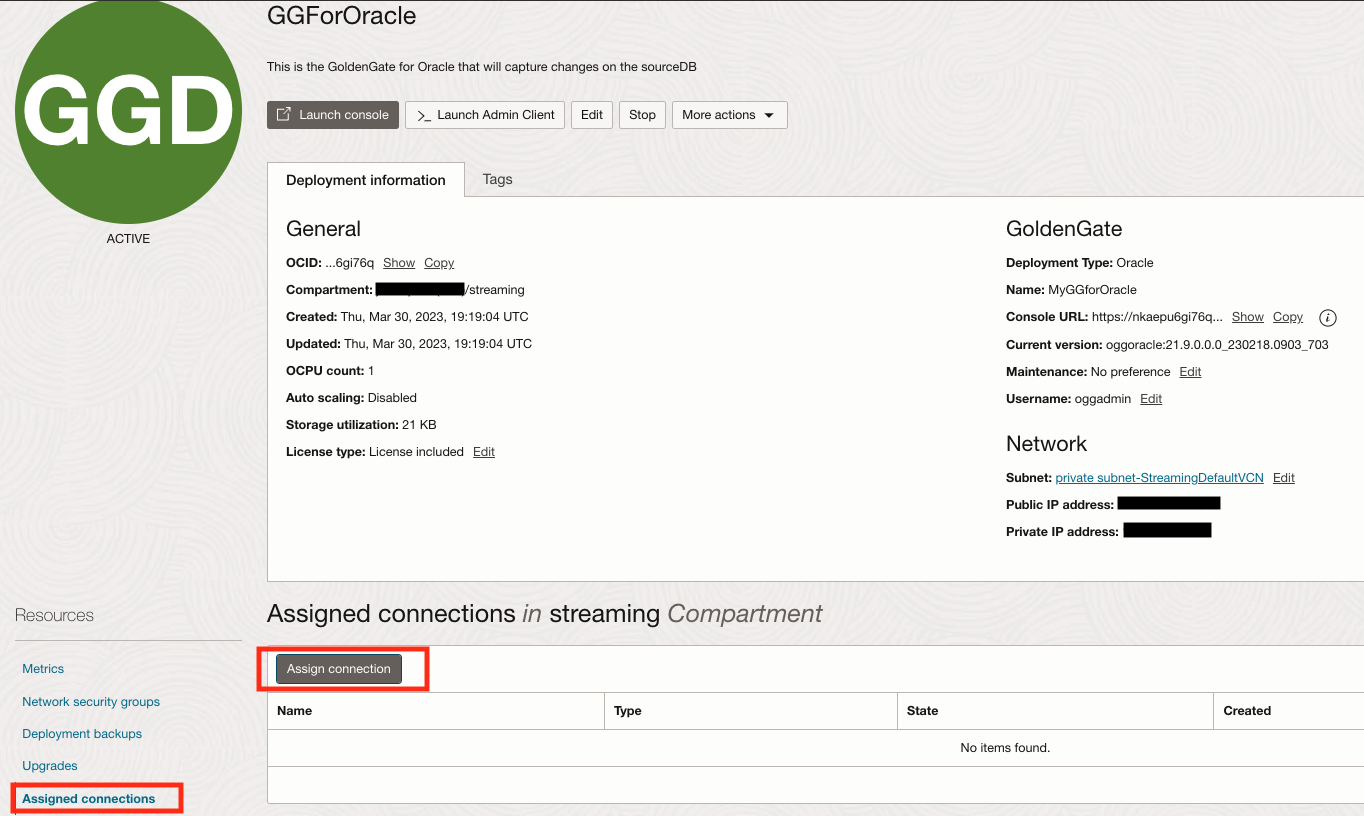Click the Auto scaling Disabled value
This screenshot has height=816, width=1364.
coord(392,398)
